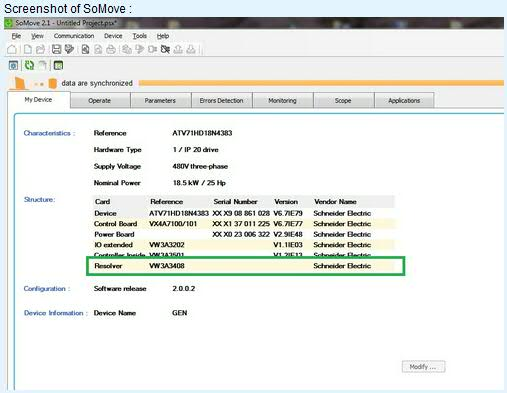Select the My Device tab
507x393 pixels.
point(38,100)
